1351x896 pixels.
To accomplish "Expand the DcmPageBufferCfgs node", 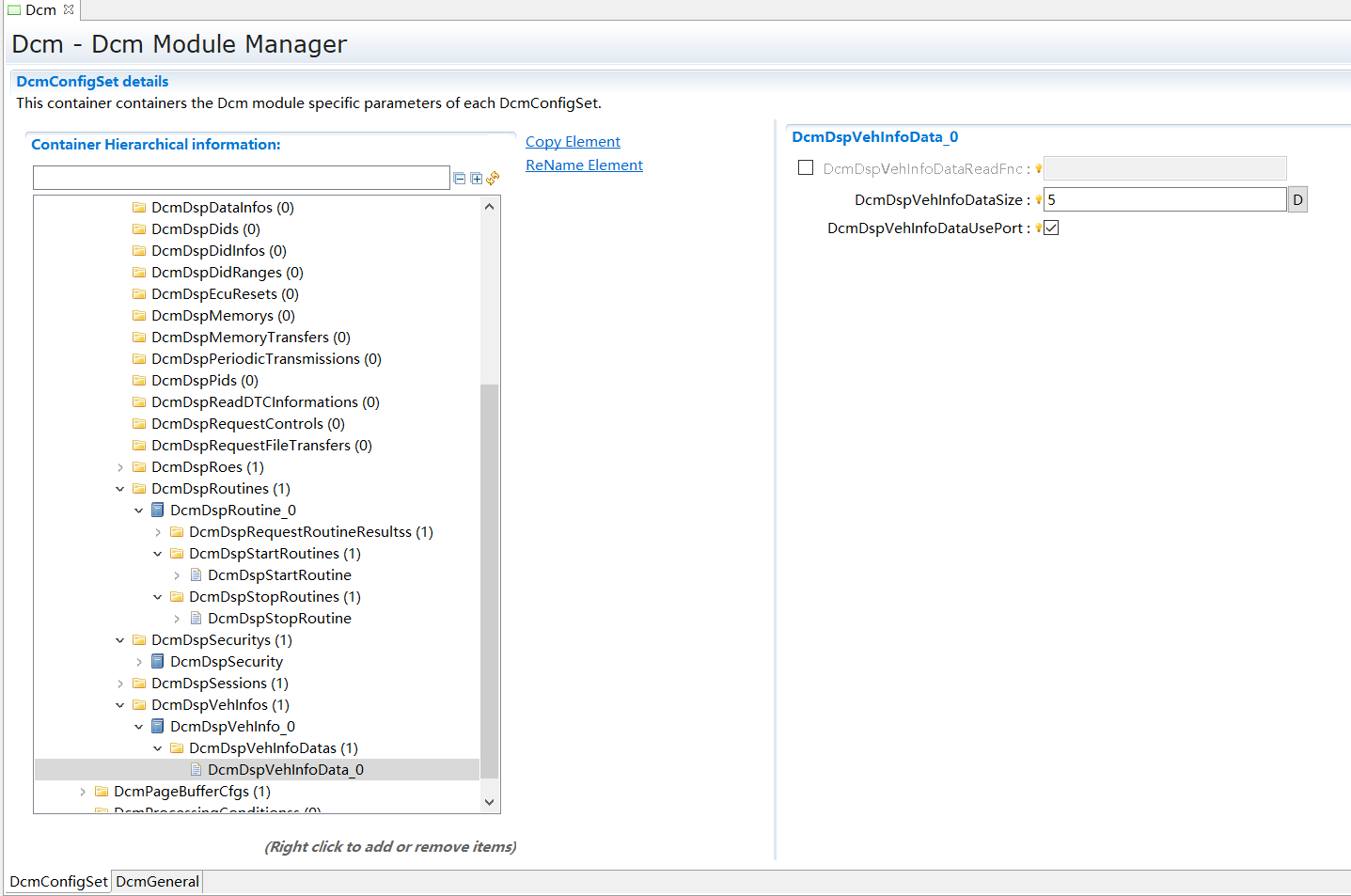I will coord(83,792).
